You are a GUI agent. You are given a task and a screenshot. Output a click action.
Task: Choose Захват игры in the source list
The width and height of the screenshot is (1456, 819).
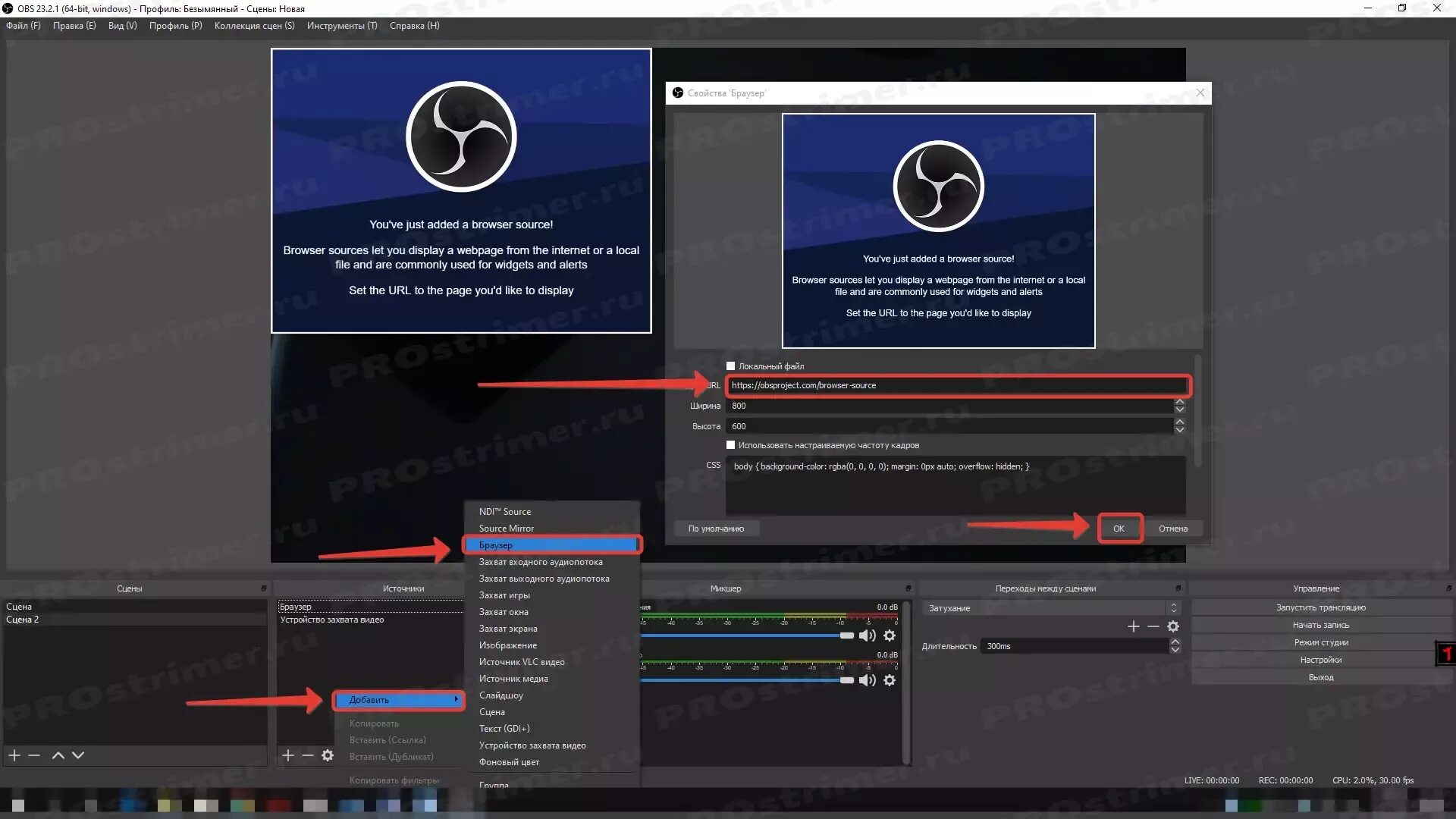pos(553,595)
